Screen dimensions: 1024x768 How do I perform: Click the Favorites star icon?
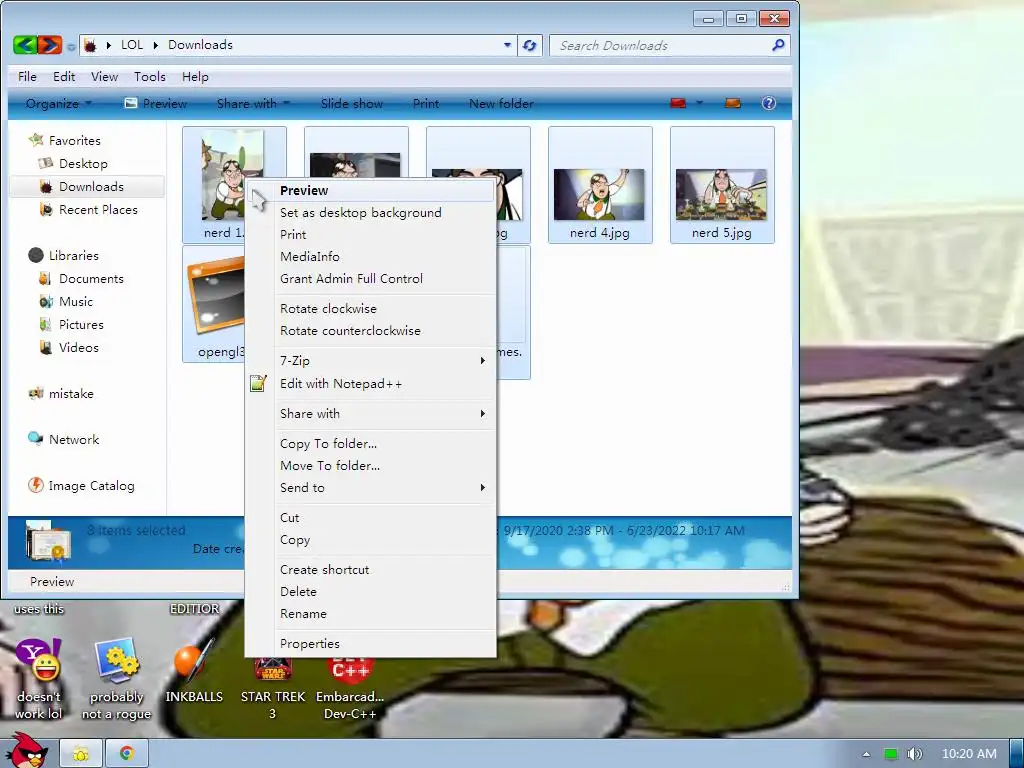pyautogui.click(x=36, y=140)
